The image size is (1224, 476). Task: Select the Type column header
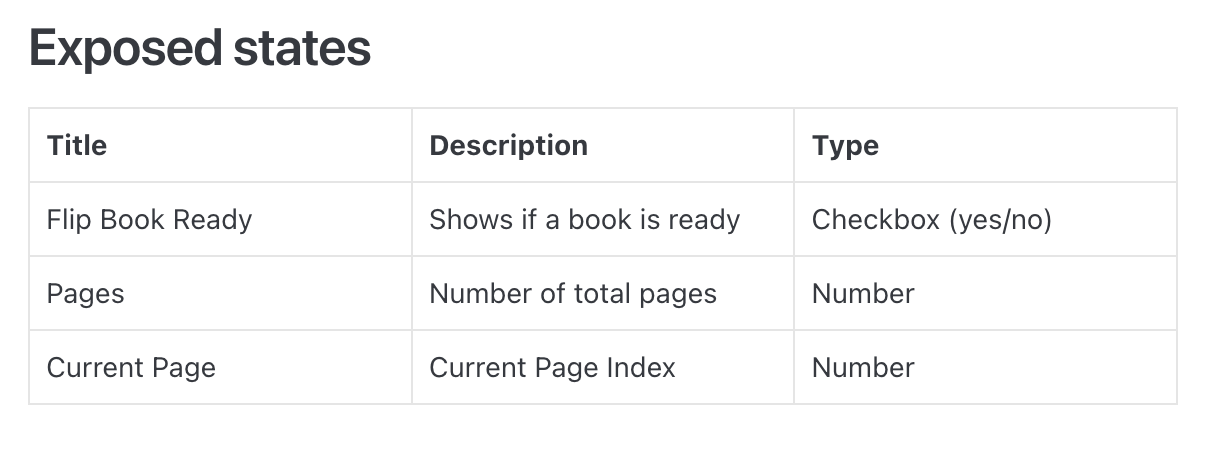tap(845, 146)
